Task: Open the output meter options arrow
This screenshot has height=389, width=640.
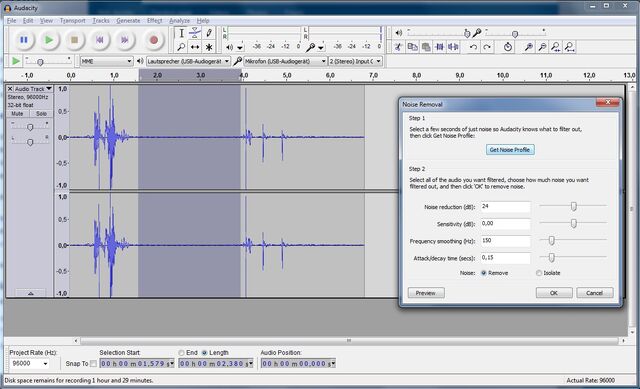Action: click(x=240, y=48)
